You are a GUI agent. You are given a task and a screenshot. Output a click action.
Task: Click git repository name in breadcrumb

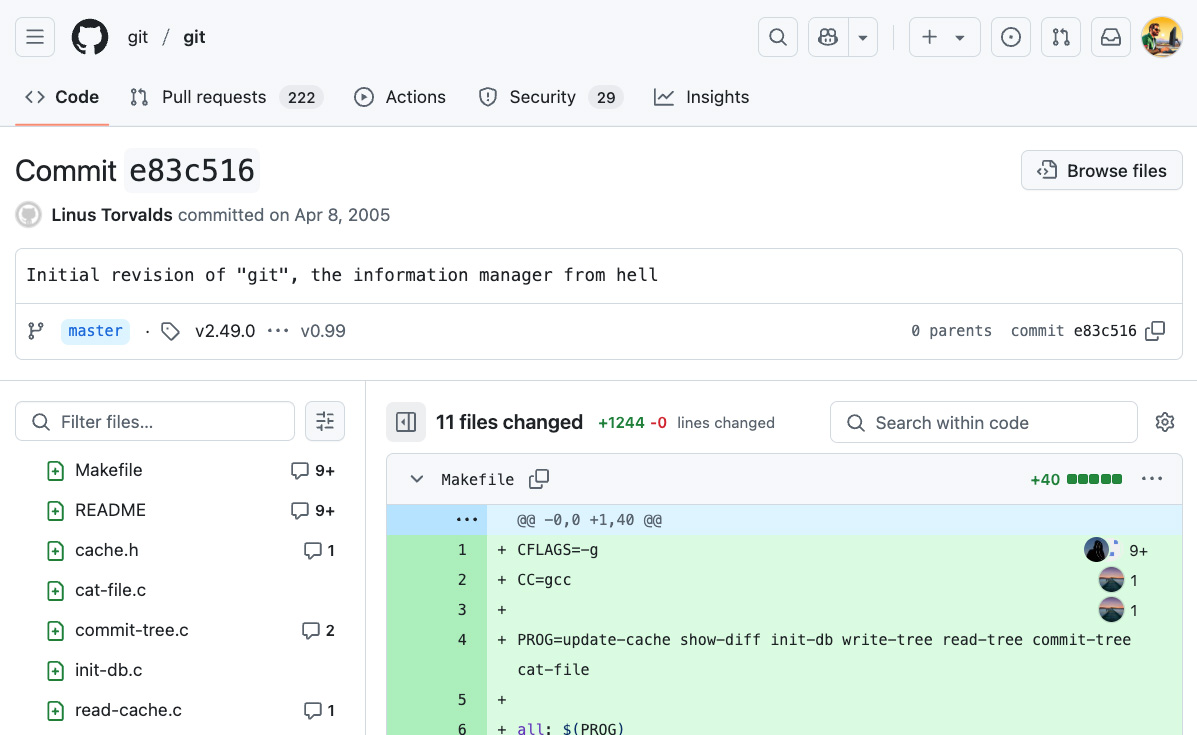[x=194, y=37]
